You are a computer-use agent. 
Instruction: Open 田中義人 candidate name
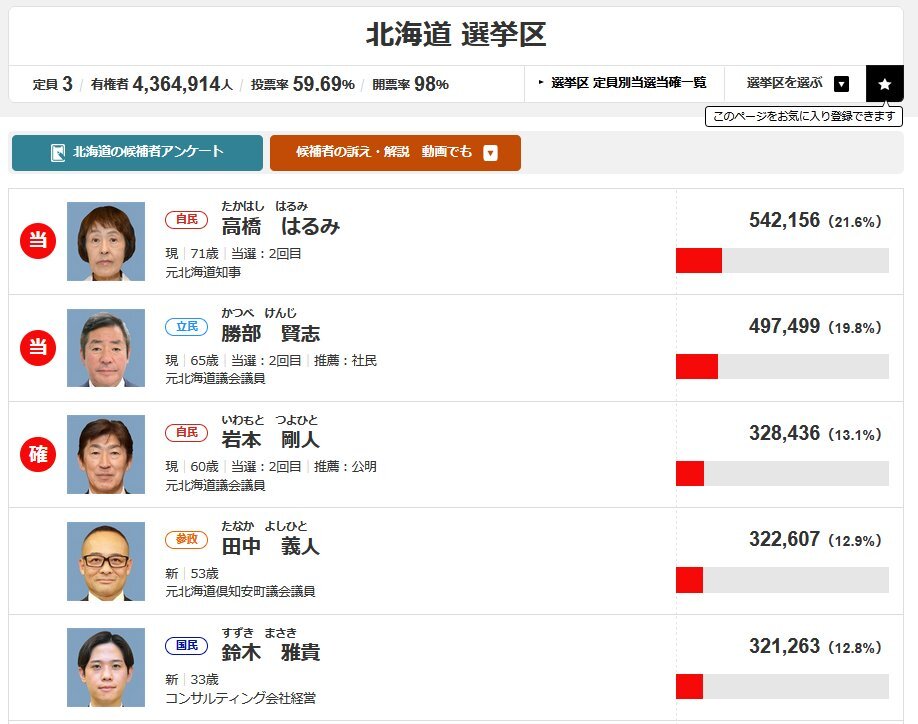tap(270, 546)
